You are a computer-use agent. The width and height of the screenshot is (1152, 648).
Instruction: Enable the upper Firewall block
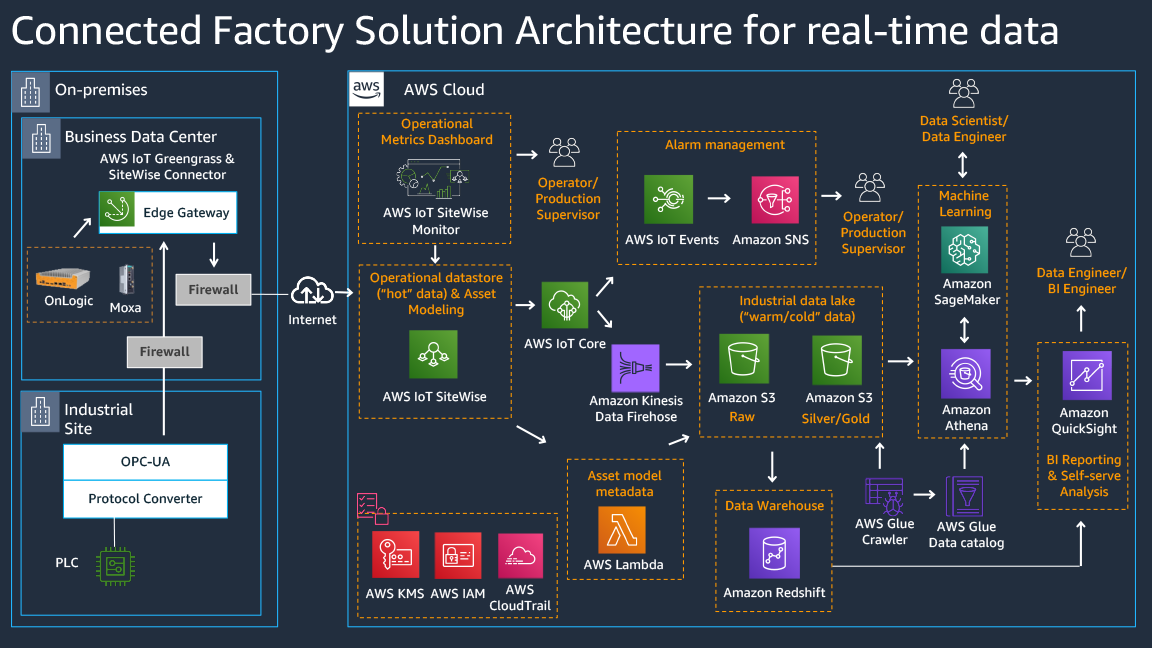pos(213,289)
